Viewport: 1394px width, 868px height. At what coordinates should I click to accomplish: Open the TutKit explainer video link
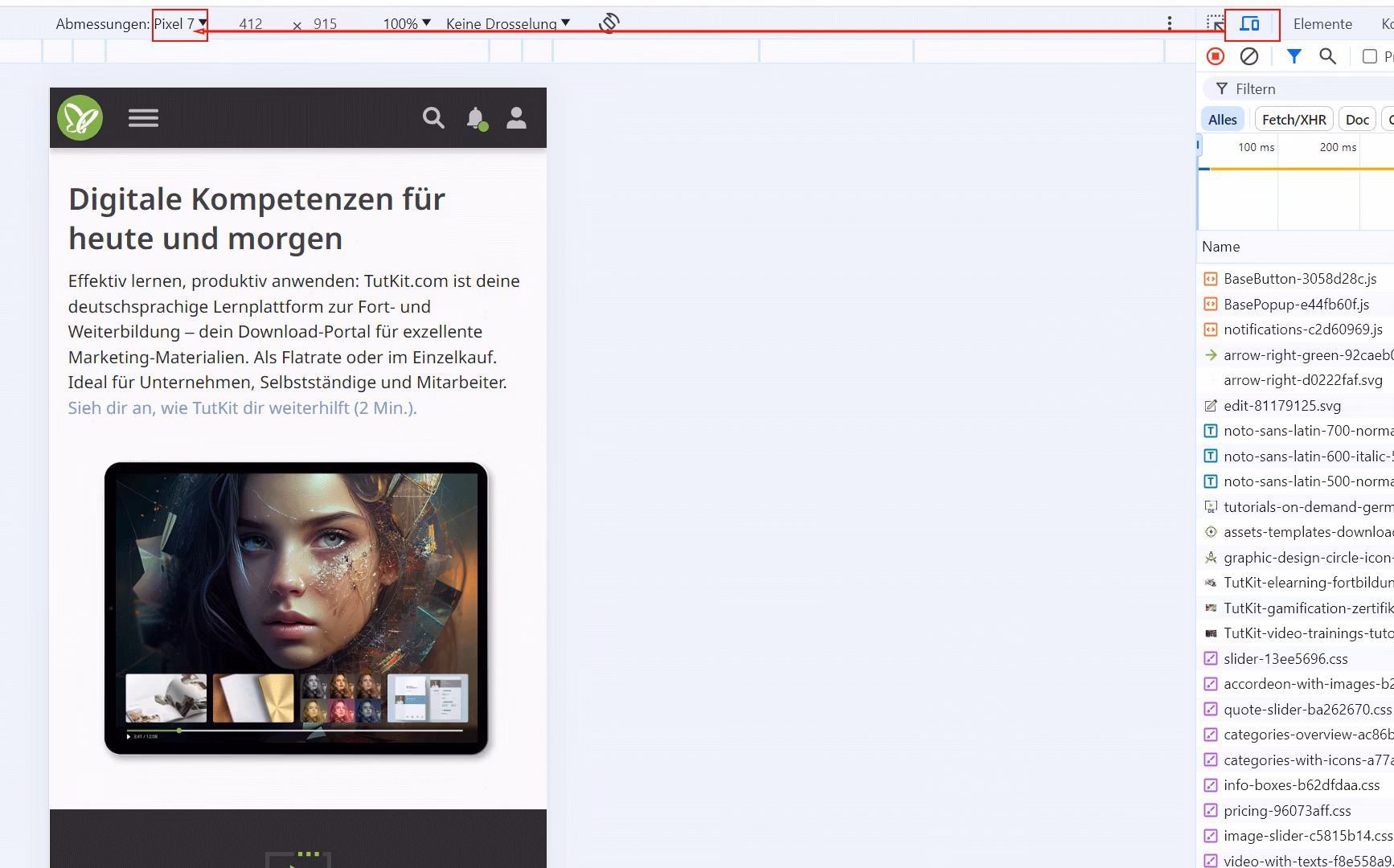click(x=242, y=409)
